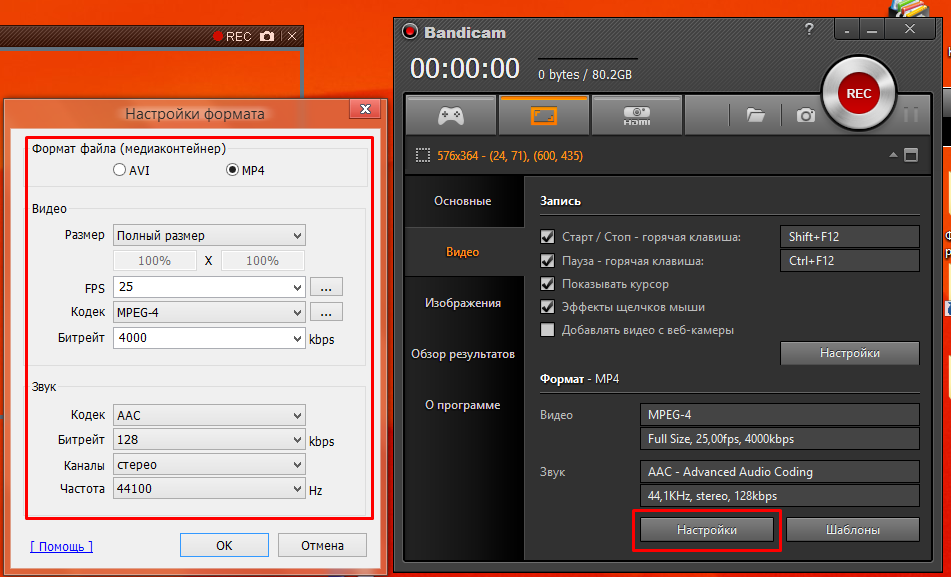Click the height 100% size field
Viewport: 951px width, 577px height.
[x=263, y=261]
